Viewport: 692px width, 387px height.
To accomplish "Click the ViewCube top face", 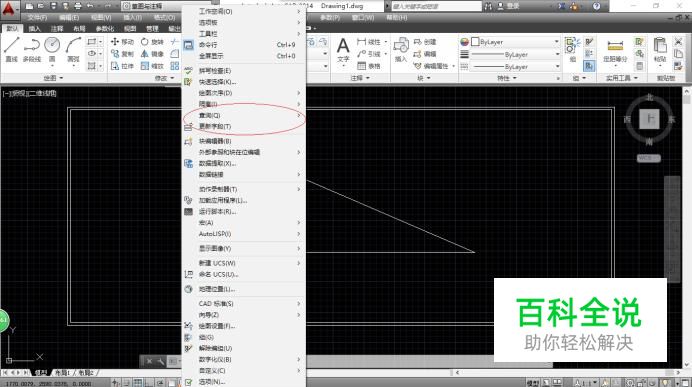I will click(x=649, y=119).
